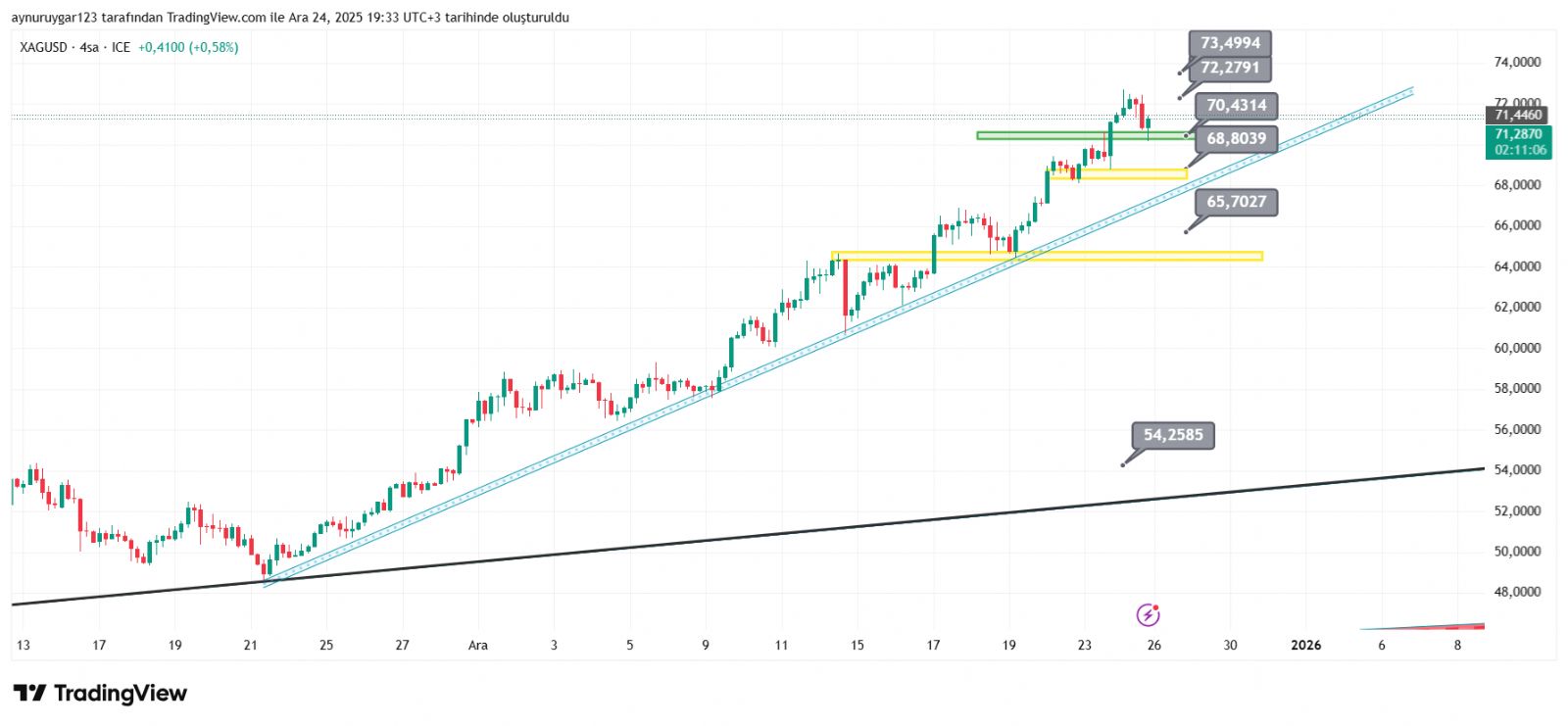This screenshot has height=726, width=1568.
Task: Click the 'Ara' month label on time axis
Action: click(477, 645)
